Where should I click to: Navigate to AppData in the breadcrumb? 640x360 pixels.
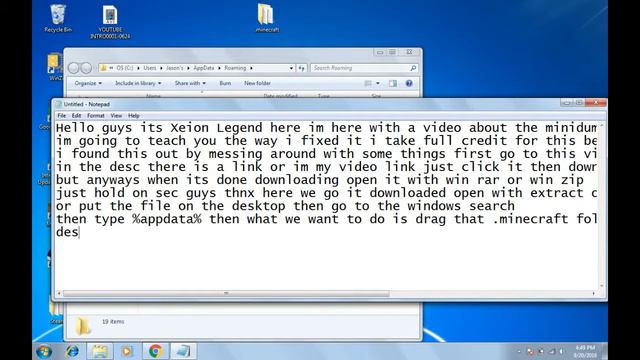pyautogui.click(x=204, y=68)
